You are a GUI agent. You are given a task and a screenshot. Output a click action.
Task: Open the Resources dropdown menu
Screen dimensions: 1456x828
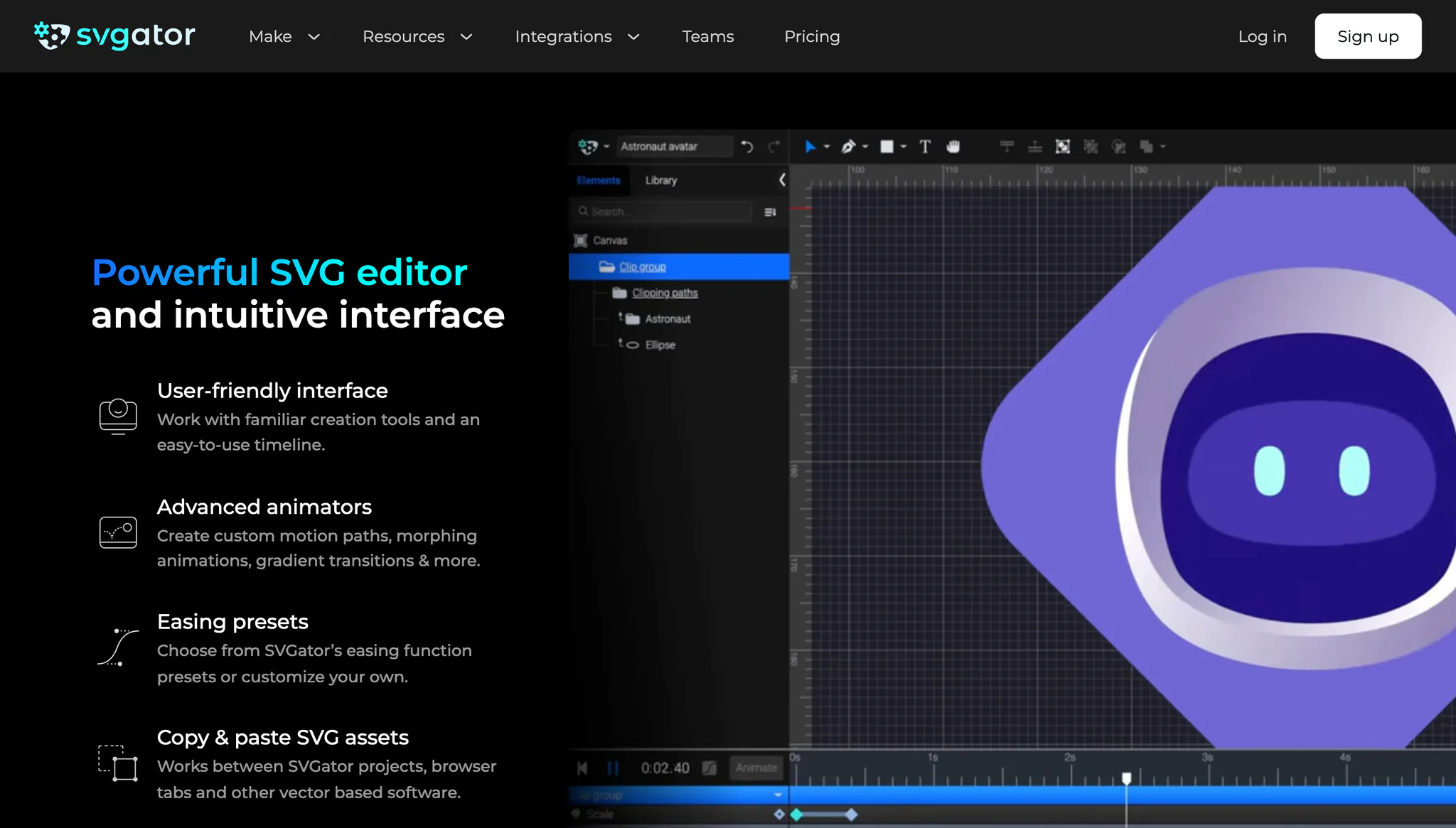[x=417, y=36]
